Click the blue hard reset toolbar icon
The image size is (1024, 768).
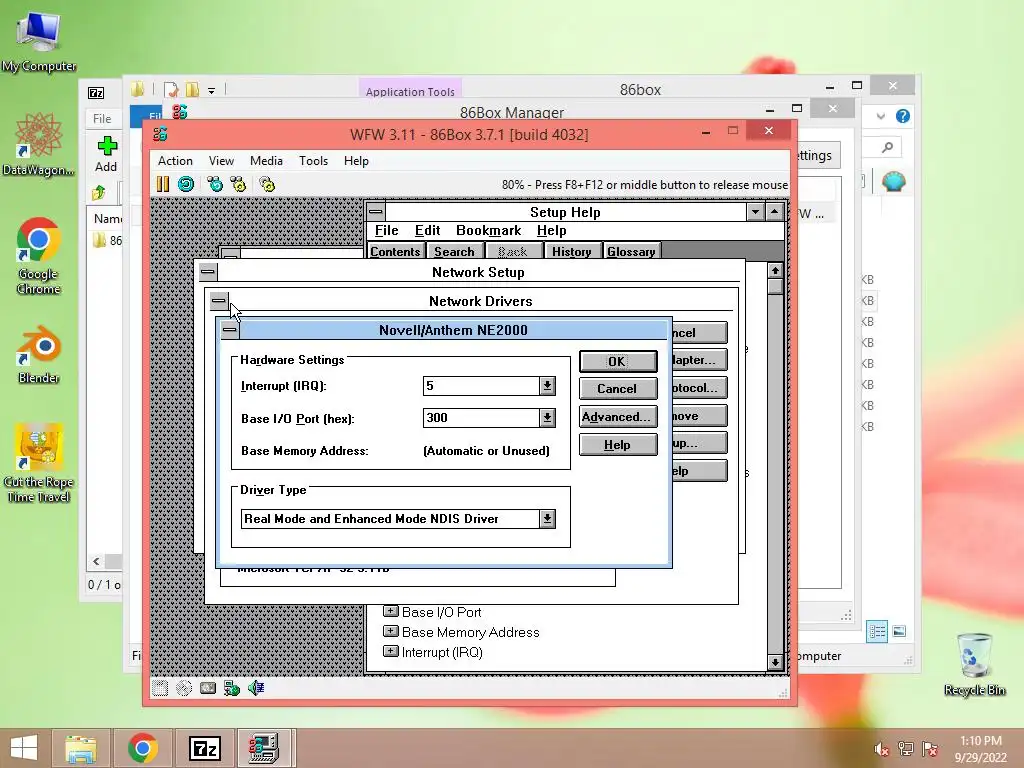pyautogui.click(x=186, y=184)
